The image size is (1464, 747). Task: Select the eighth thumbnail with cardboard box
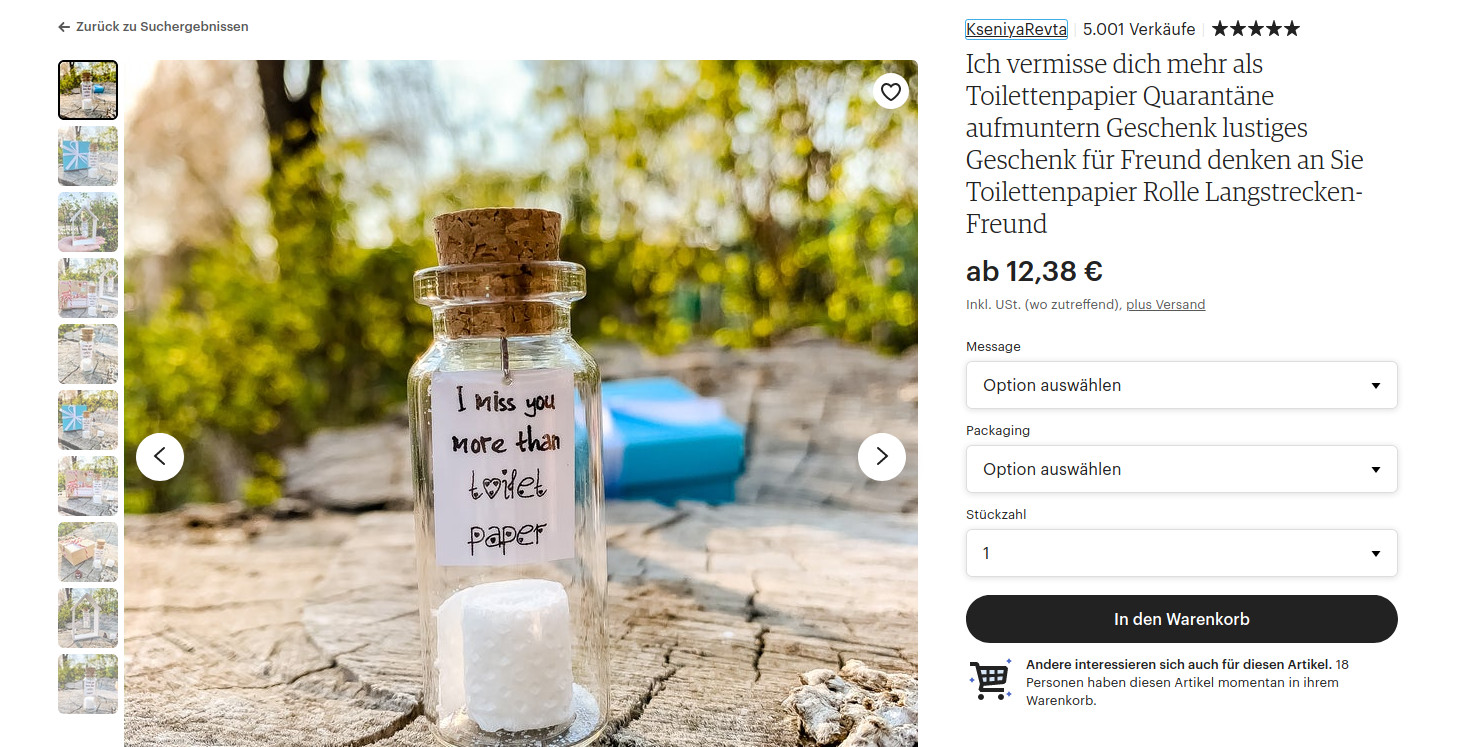click(88, 552)
